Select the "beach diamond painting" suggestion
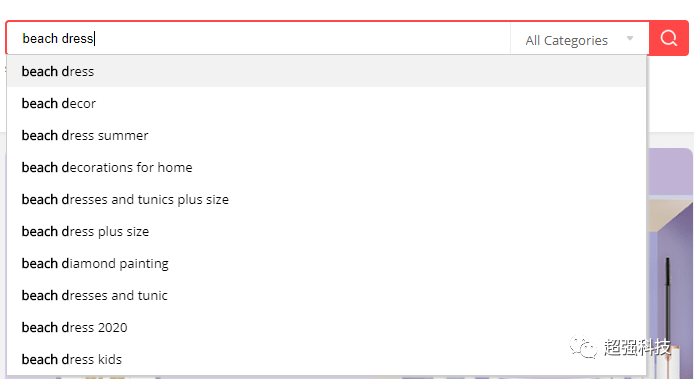The image size is (694, 379). [x=326, y=263]
